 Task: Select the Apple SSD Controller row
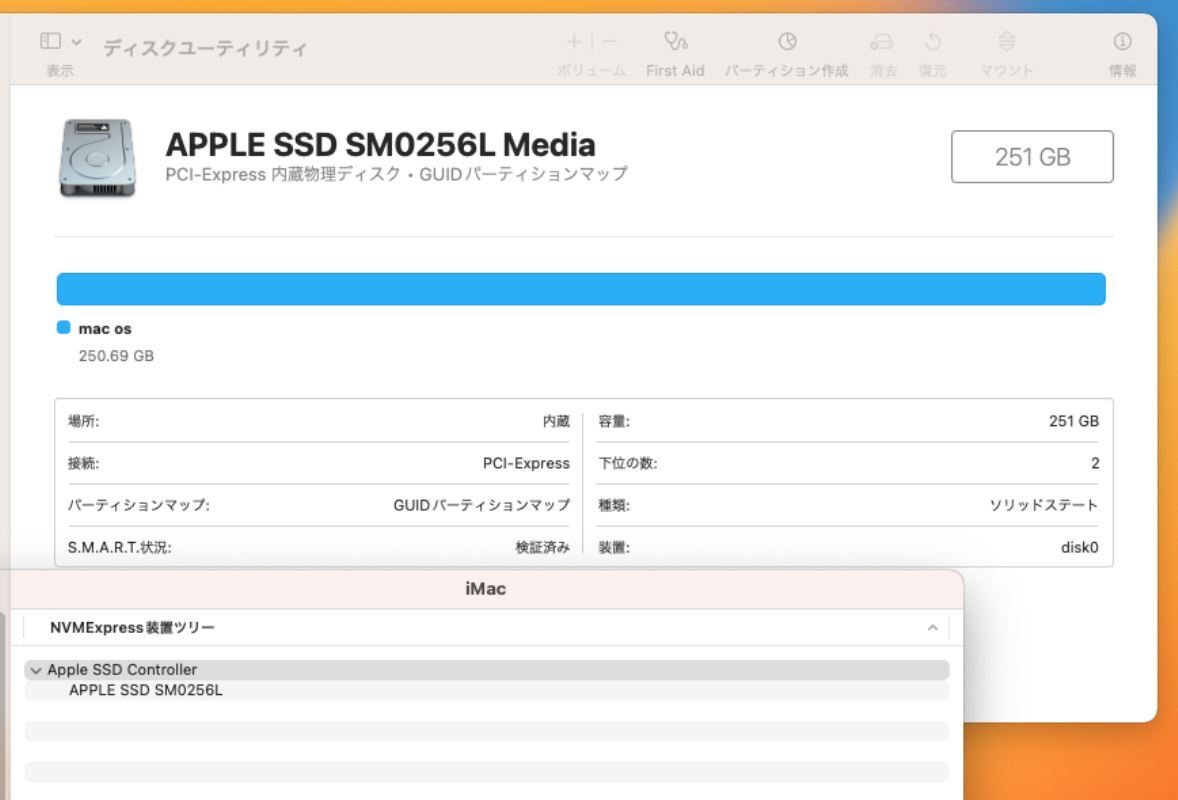pyautogui.click(x=487, y=670)
